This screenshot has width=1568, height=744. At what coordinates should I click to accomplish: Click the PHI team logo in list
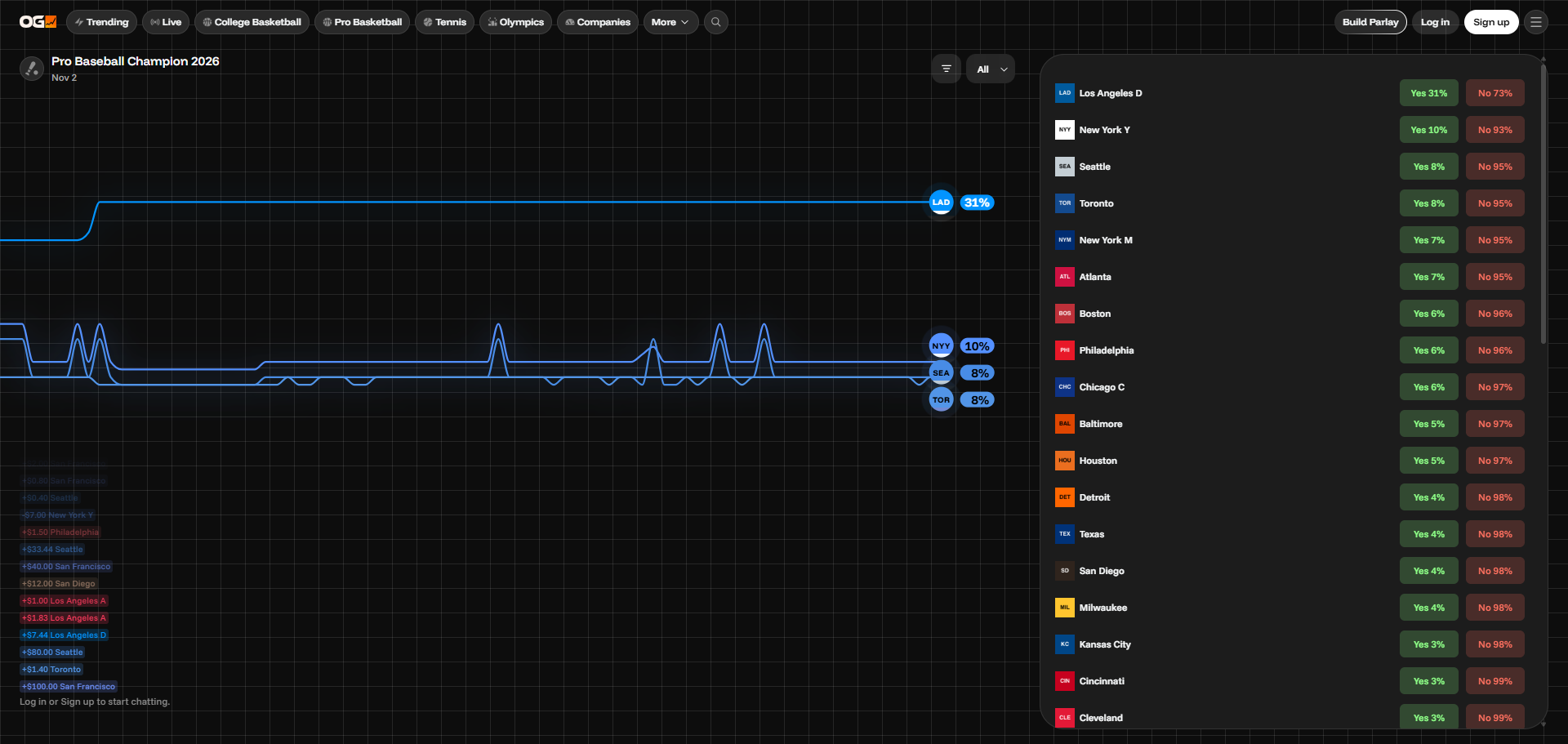[x=1065, y=350]
